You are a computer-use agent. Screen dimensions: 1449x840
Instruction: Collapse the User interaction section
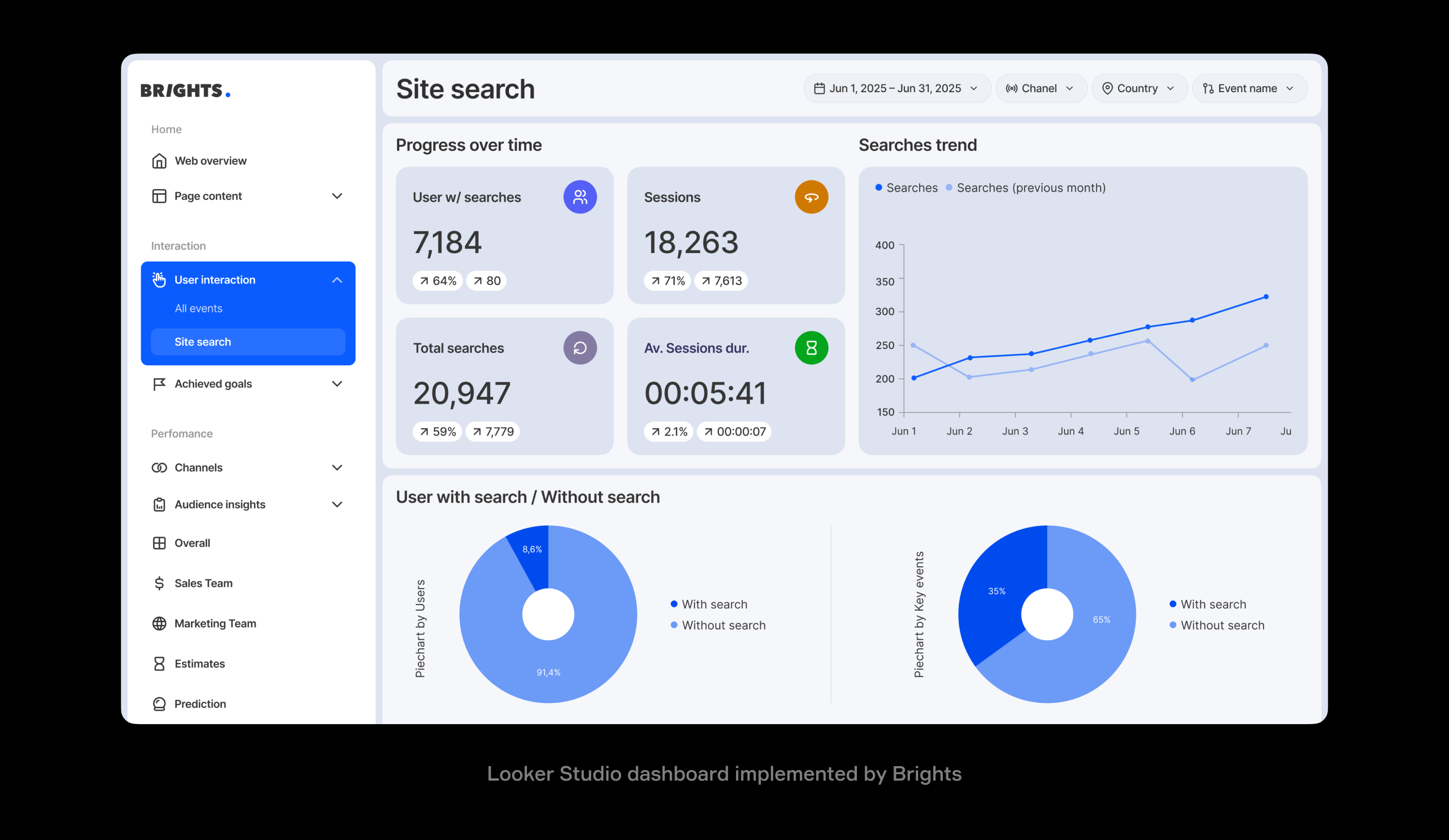[337, 280]
